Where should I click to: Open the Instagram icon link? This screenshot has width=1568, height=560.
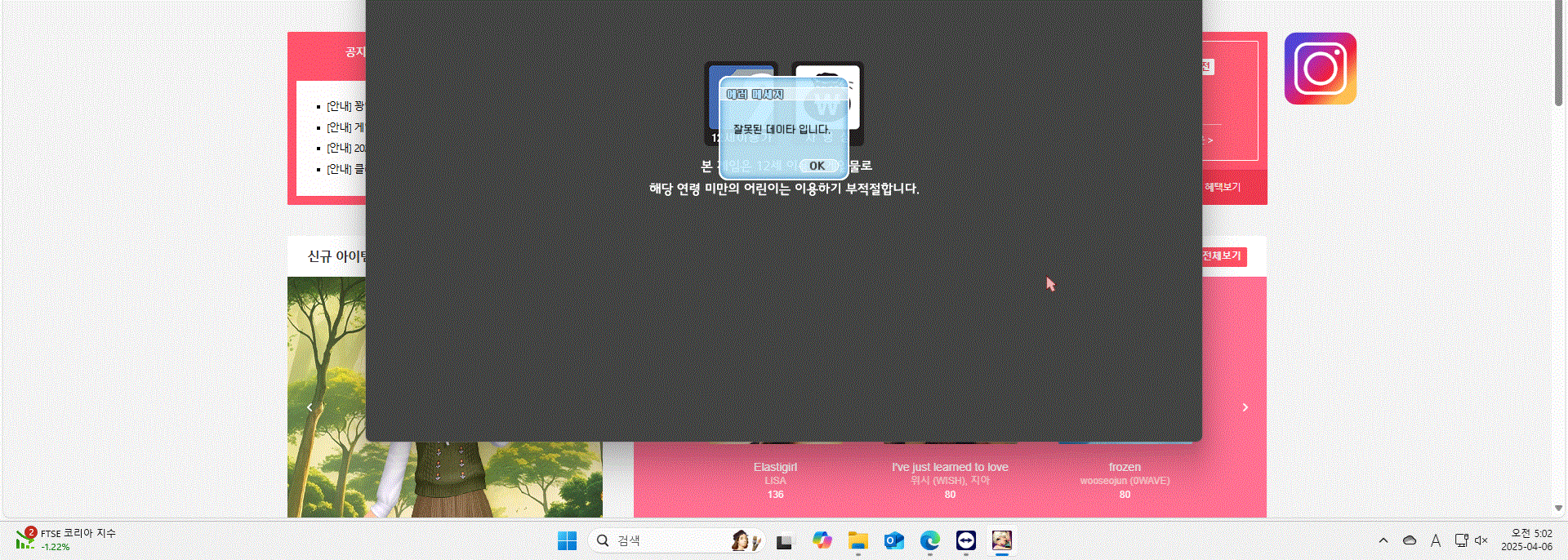pos(1320,69)
